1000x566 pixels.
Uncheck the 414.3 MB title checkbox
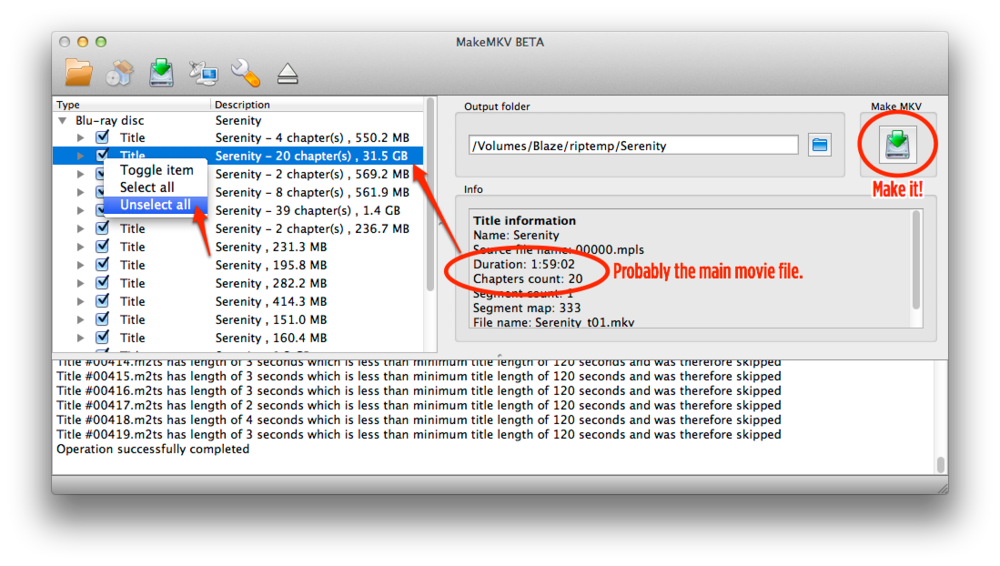coord(102,301)
